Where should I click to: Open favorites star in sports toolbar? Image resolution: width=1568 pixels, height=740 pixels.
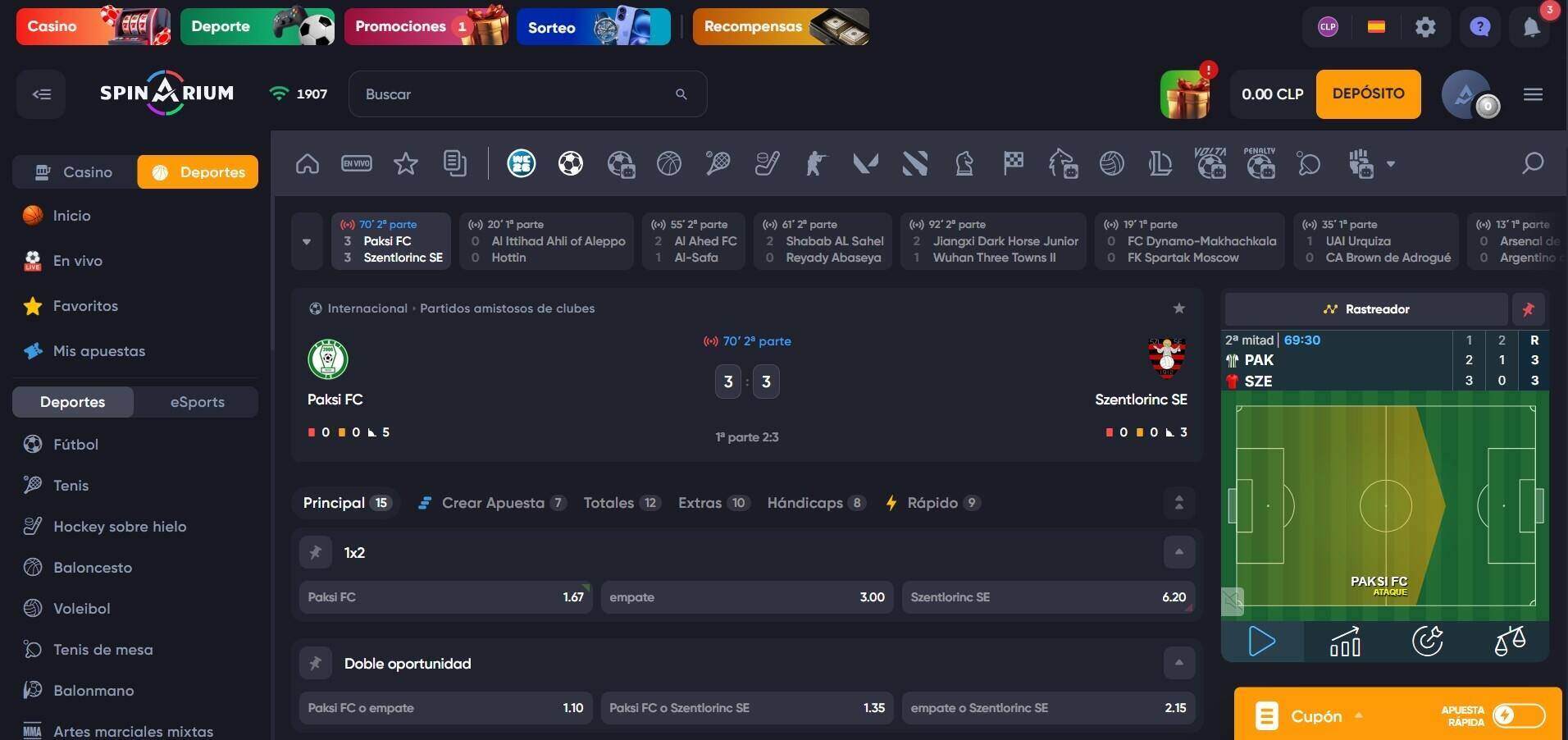click(406, 164)
